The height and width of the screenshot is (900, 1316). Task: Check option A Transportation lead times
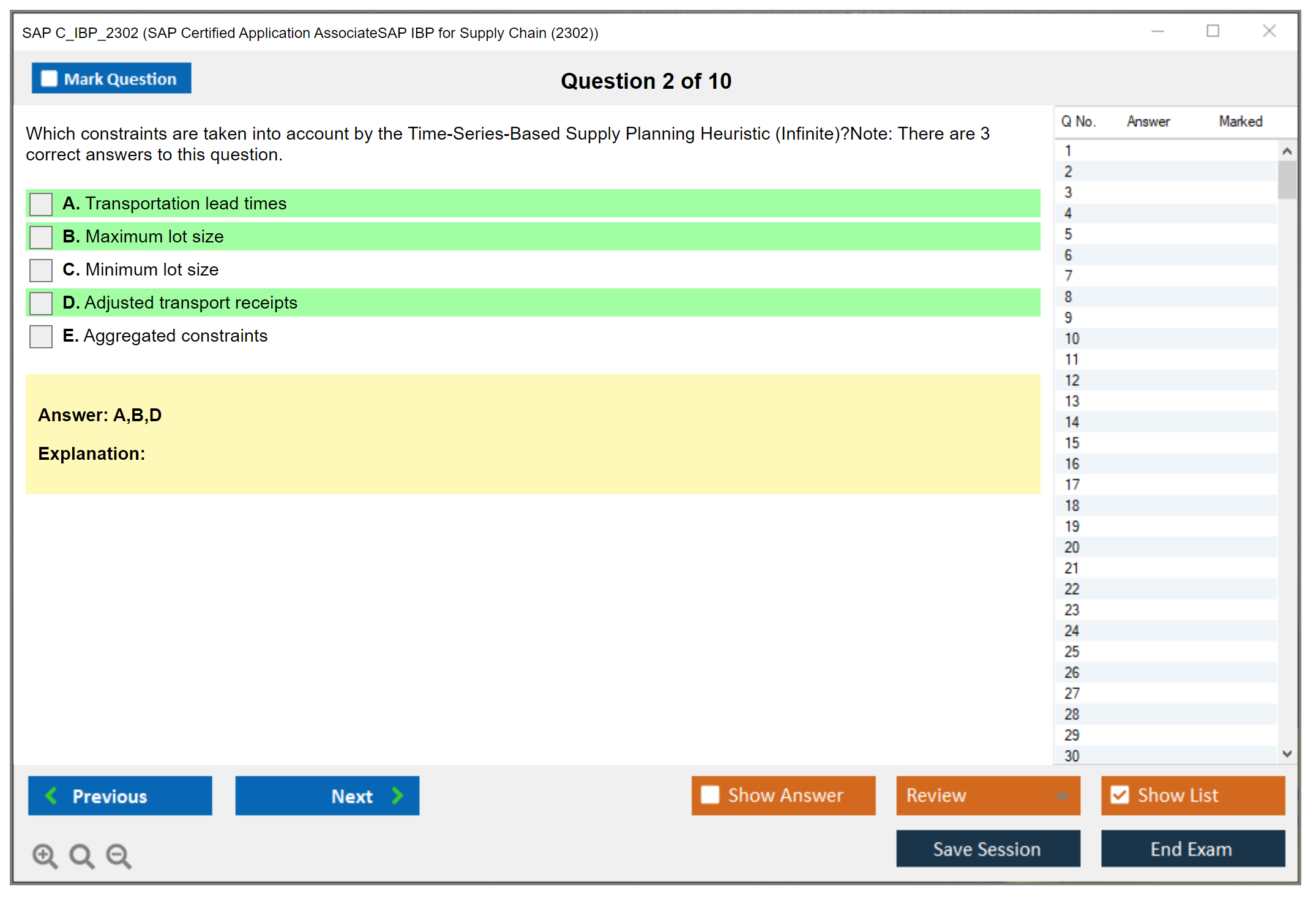[x=41, y=204]
